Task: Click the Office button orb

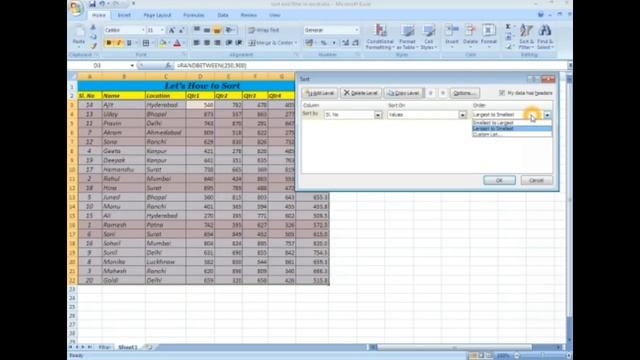Action: (76, 8)
